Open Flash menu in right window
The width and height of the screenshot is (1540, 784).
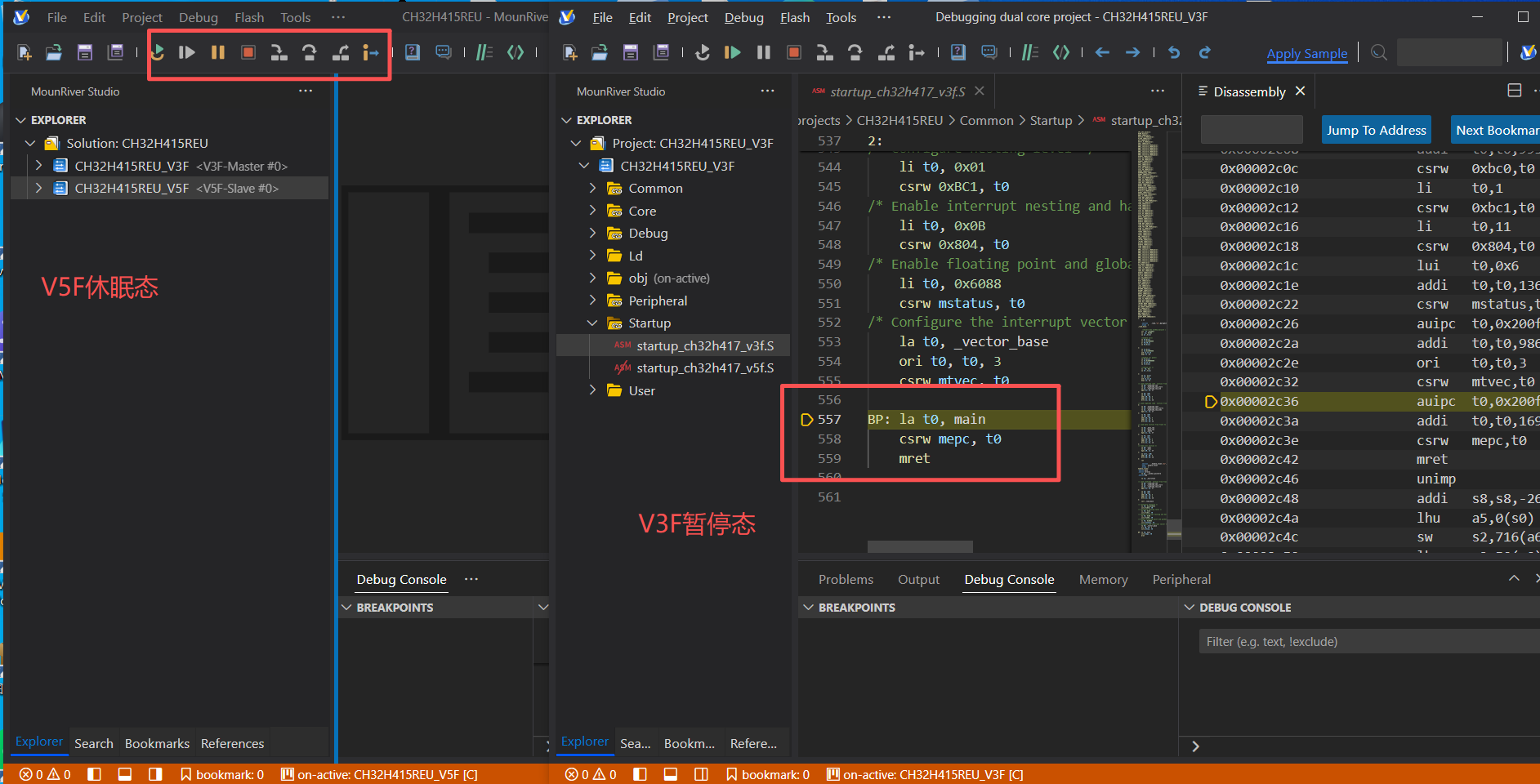click(795, 17)
